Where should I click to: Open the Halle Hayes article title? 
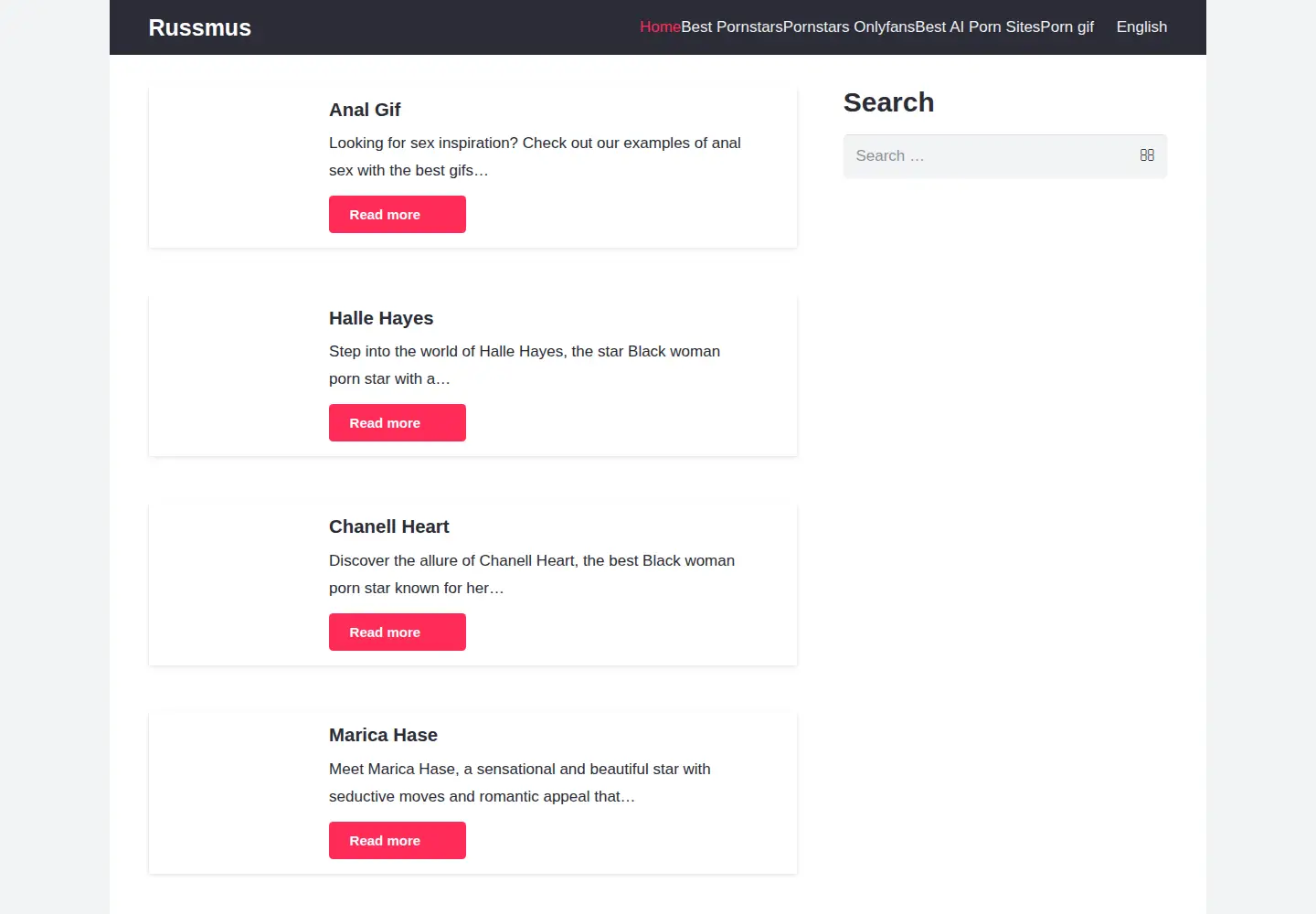(x=381, y=318)
